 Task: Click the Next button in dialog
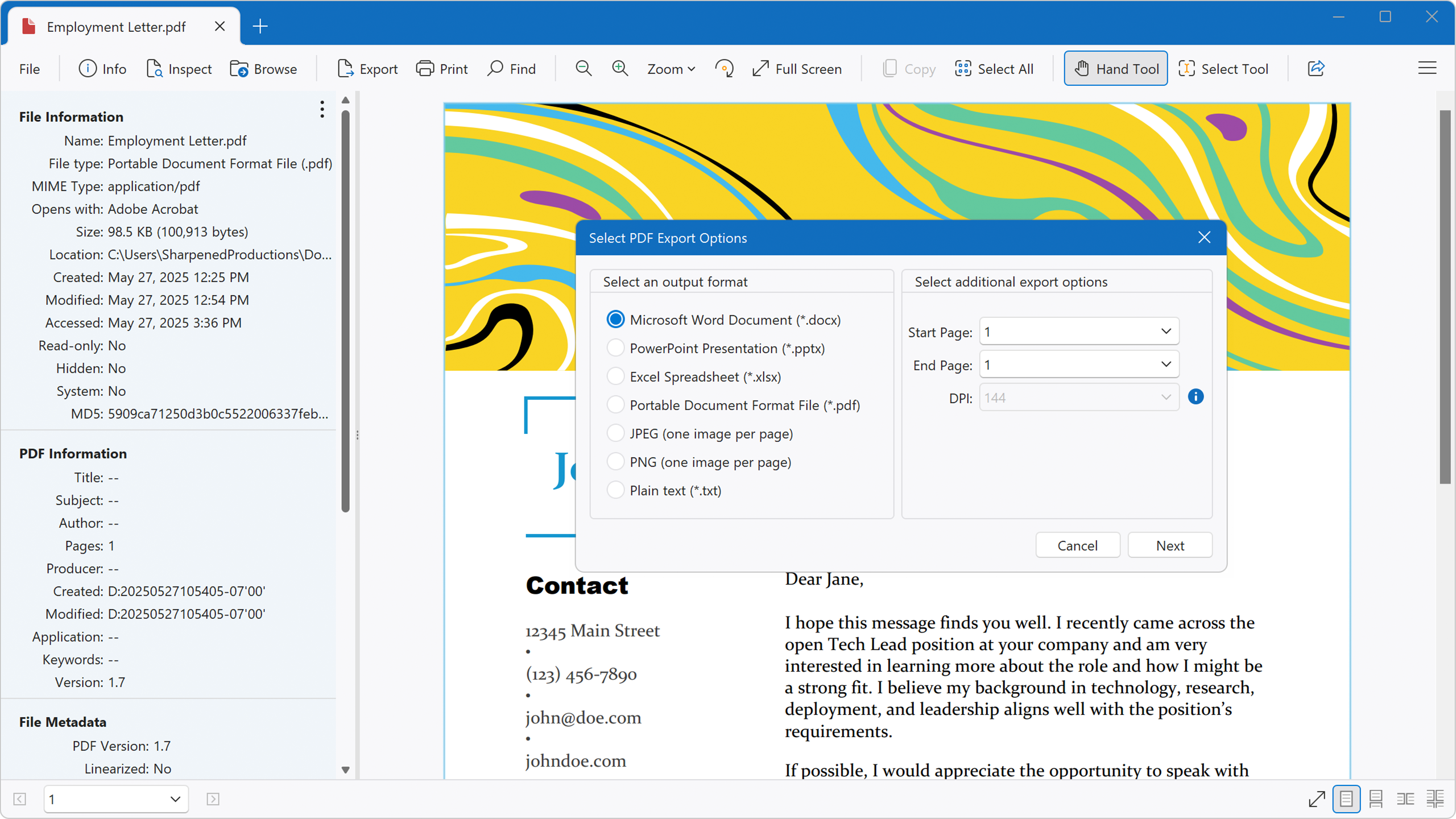[1169, 545]
